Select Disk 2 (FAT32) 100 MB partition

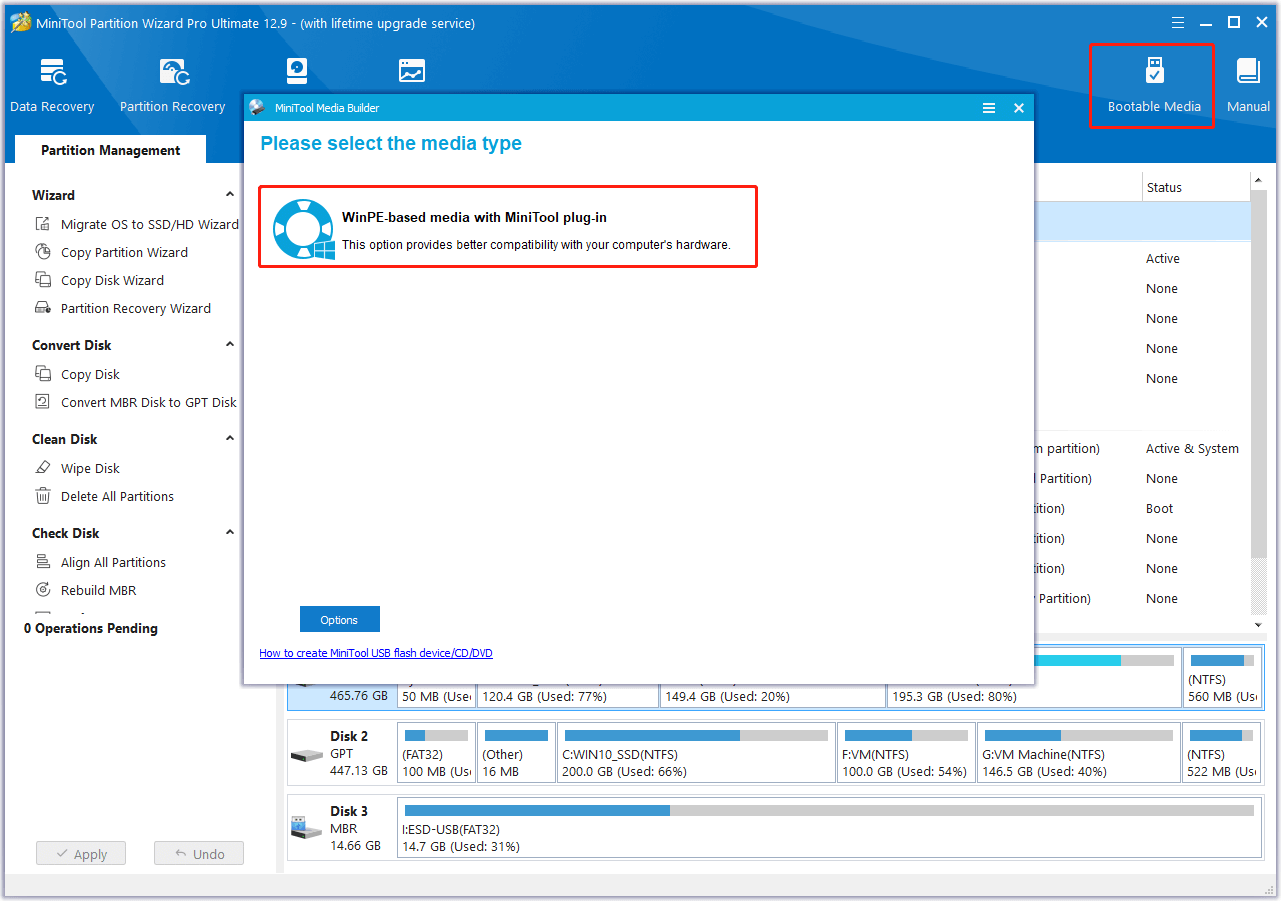point(436,753)
